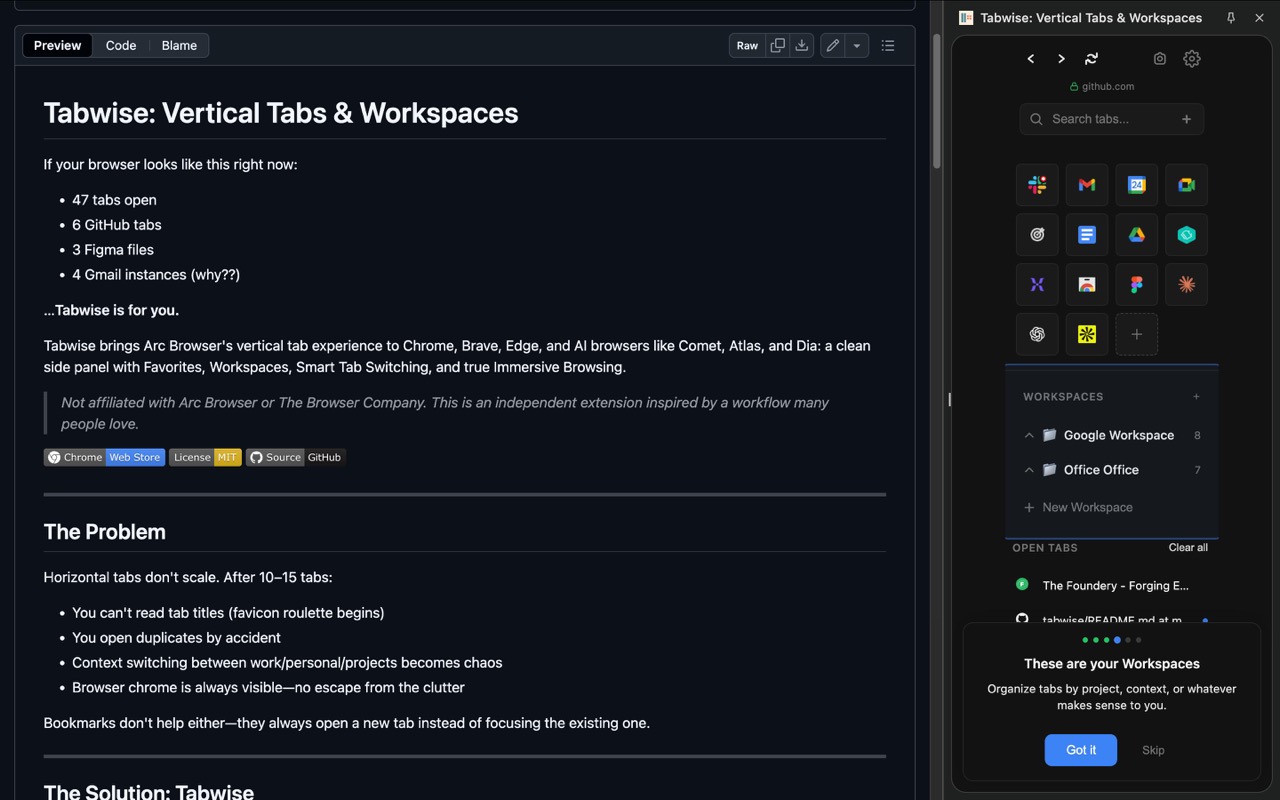Edit file with pencil icon
Viewport: 1280px width, 800px height.
coord(833,45)
